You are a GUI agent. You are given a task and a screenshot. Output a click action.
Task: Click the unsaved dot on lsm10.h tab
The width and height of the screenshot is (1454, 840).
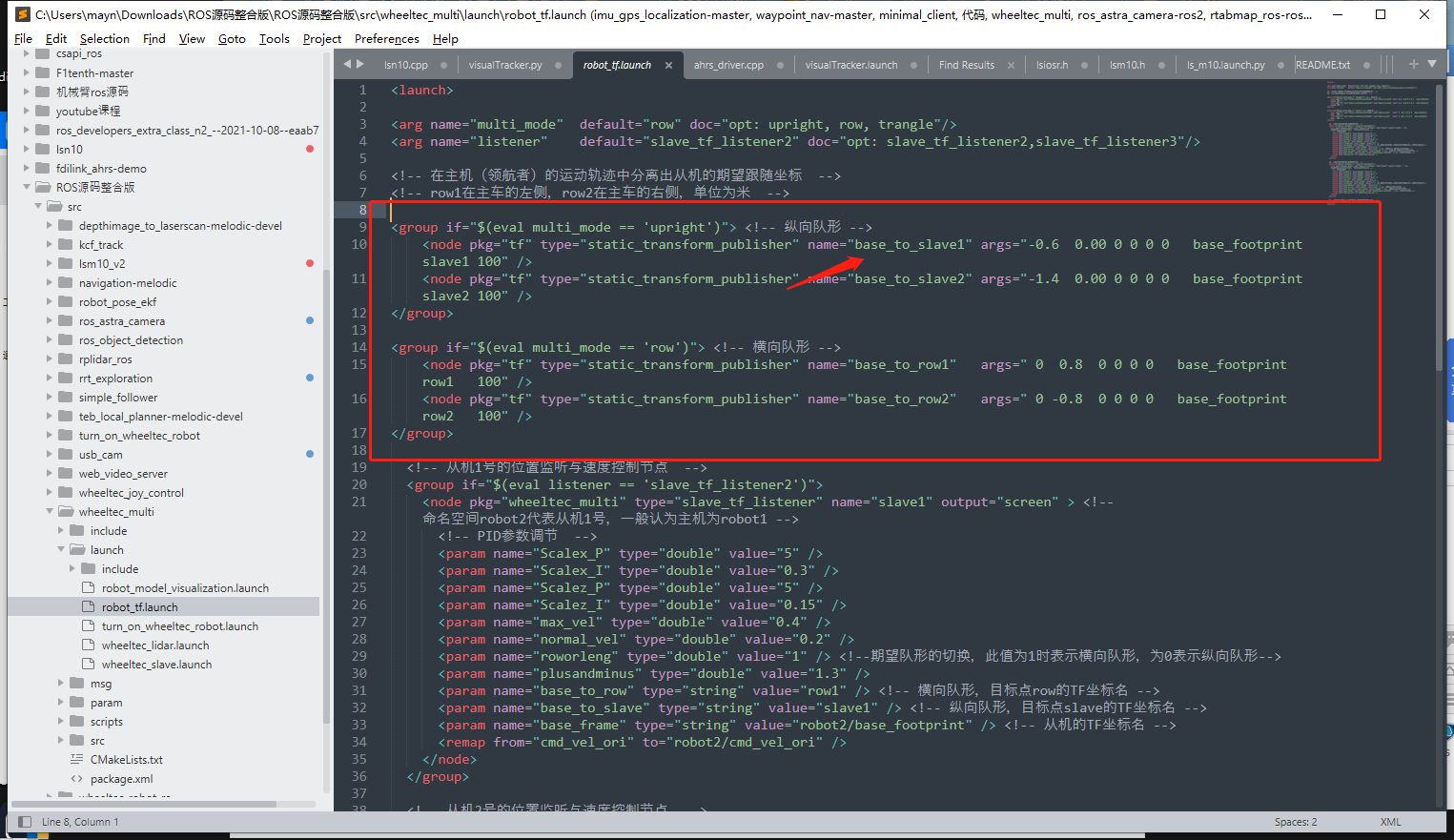point(1162,65)
